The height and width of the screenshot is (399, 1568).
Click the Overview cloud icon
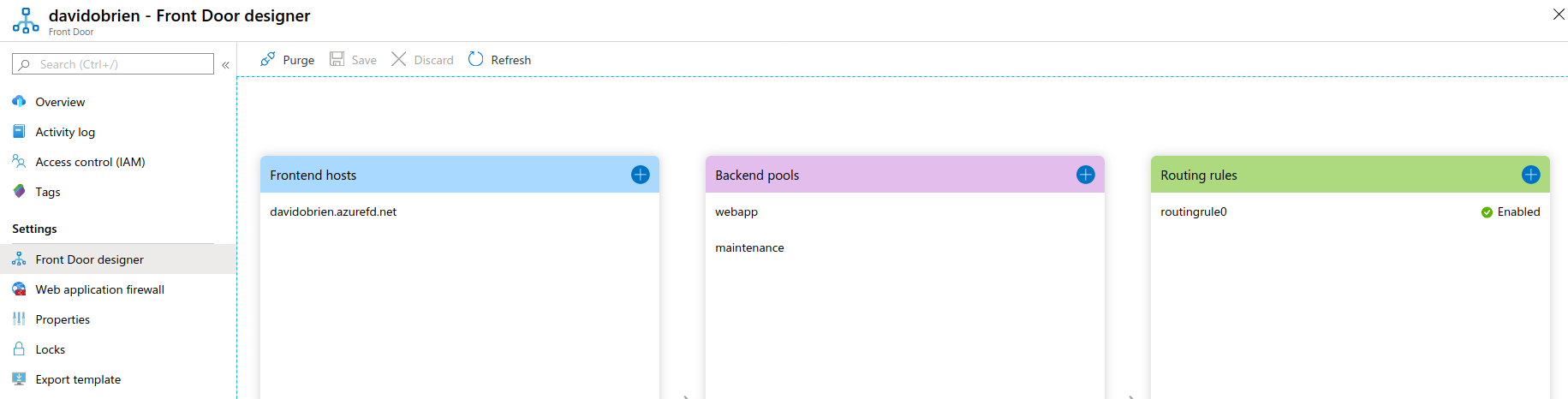[19, 101]
